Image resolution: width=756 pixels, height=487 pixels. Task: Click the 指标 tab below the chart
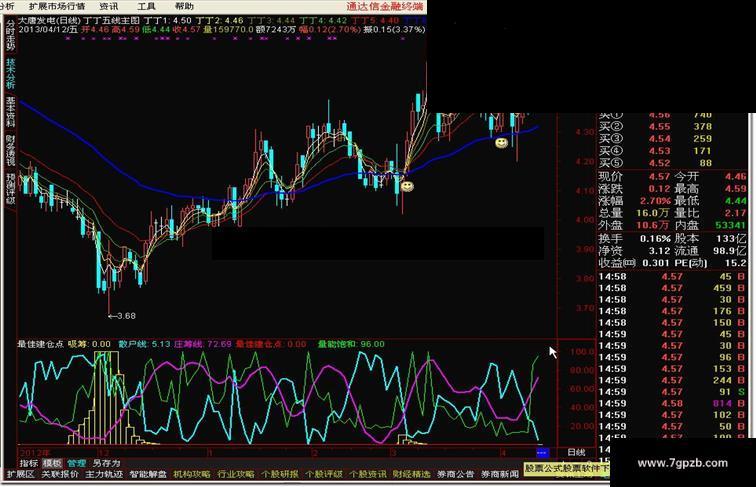click(x=28, y=463)
